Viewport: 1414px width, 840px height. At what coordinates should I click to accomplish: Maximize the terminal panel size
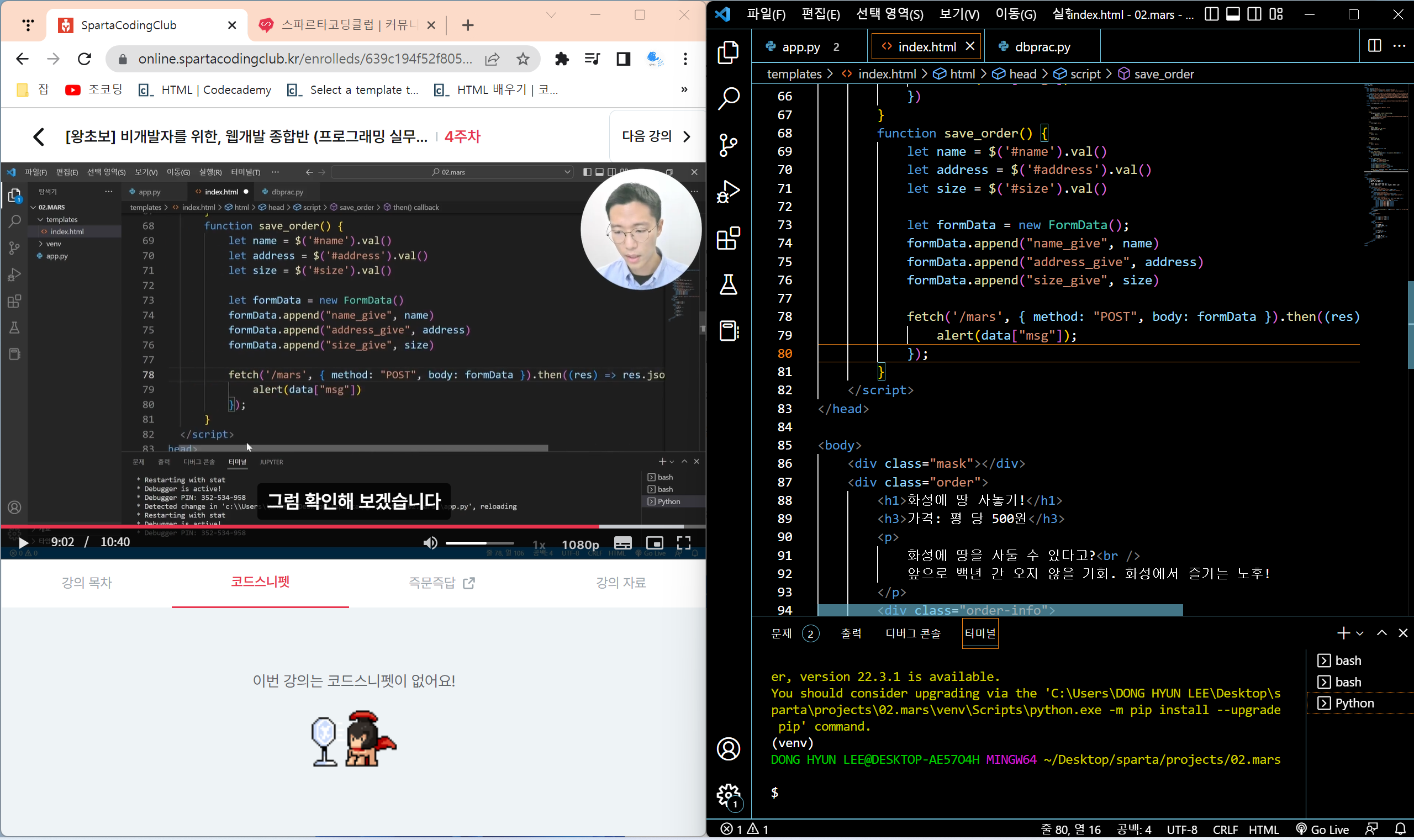[1382, 633]
